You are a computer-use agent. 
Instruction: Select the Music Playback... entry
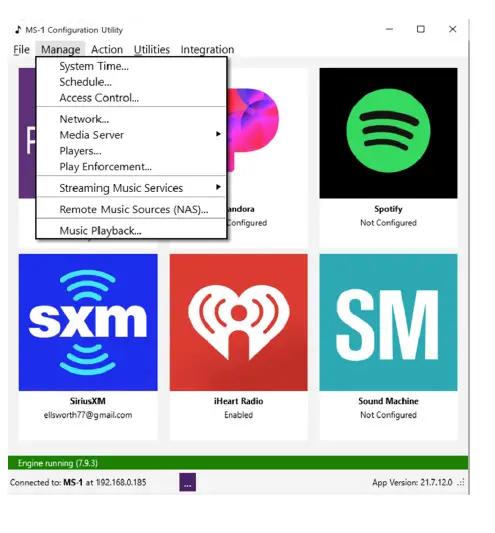131,230
